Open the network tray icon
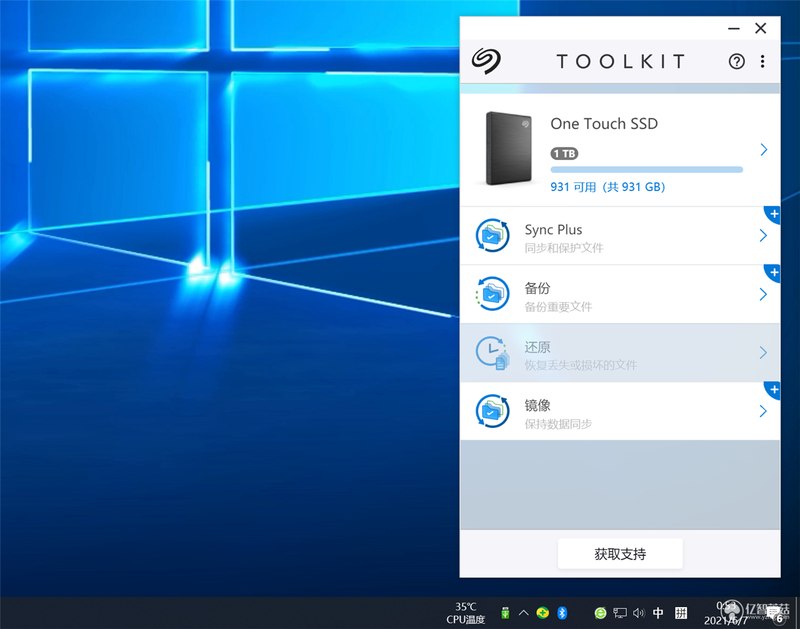Image resolution: width=800 pixels, height=629 pixels. click(619, 613)
